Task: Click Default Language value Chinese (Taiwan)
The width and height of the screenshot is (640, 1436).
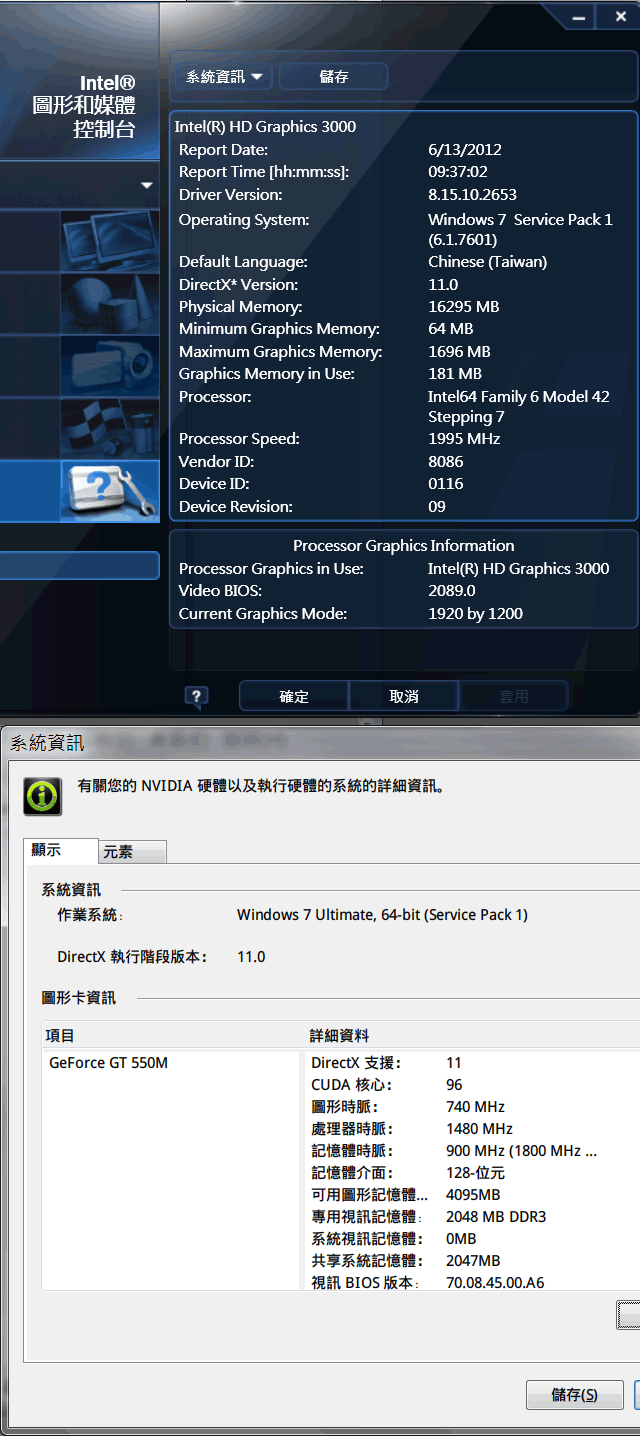Action: (487, 261)
